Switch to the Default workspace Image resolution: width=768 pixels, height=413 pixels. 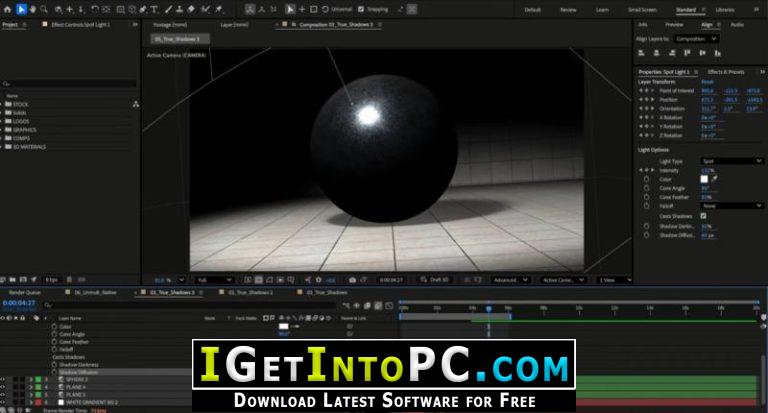(532, 10)
